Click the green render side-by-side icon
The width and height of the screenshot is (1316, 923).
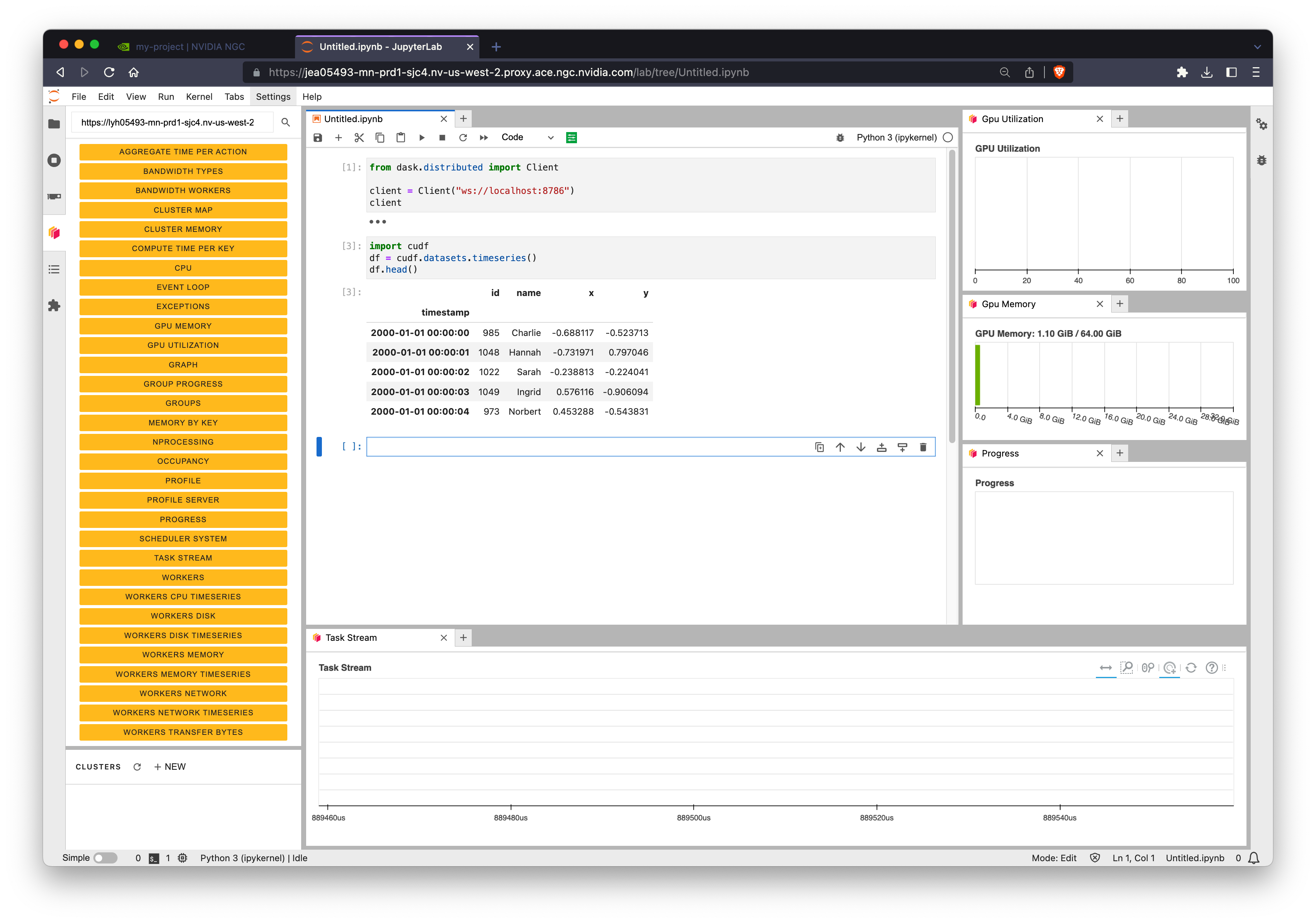(x=572, y=137)
